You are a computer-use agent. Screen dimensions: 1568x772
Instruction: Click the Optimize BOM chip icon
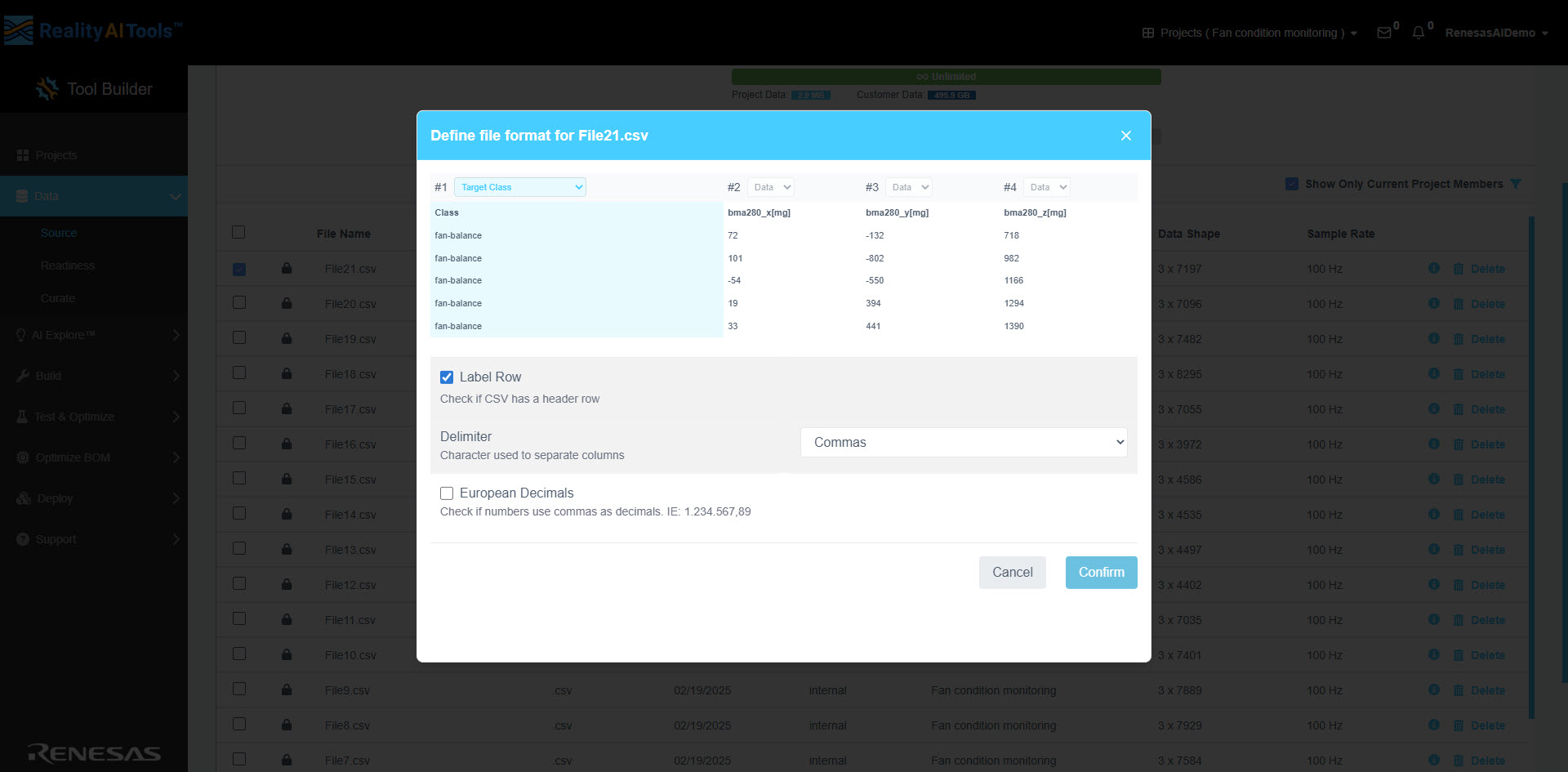click(22, 457)
